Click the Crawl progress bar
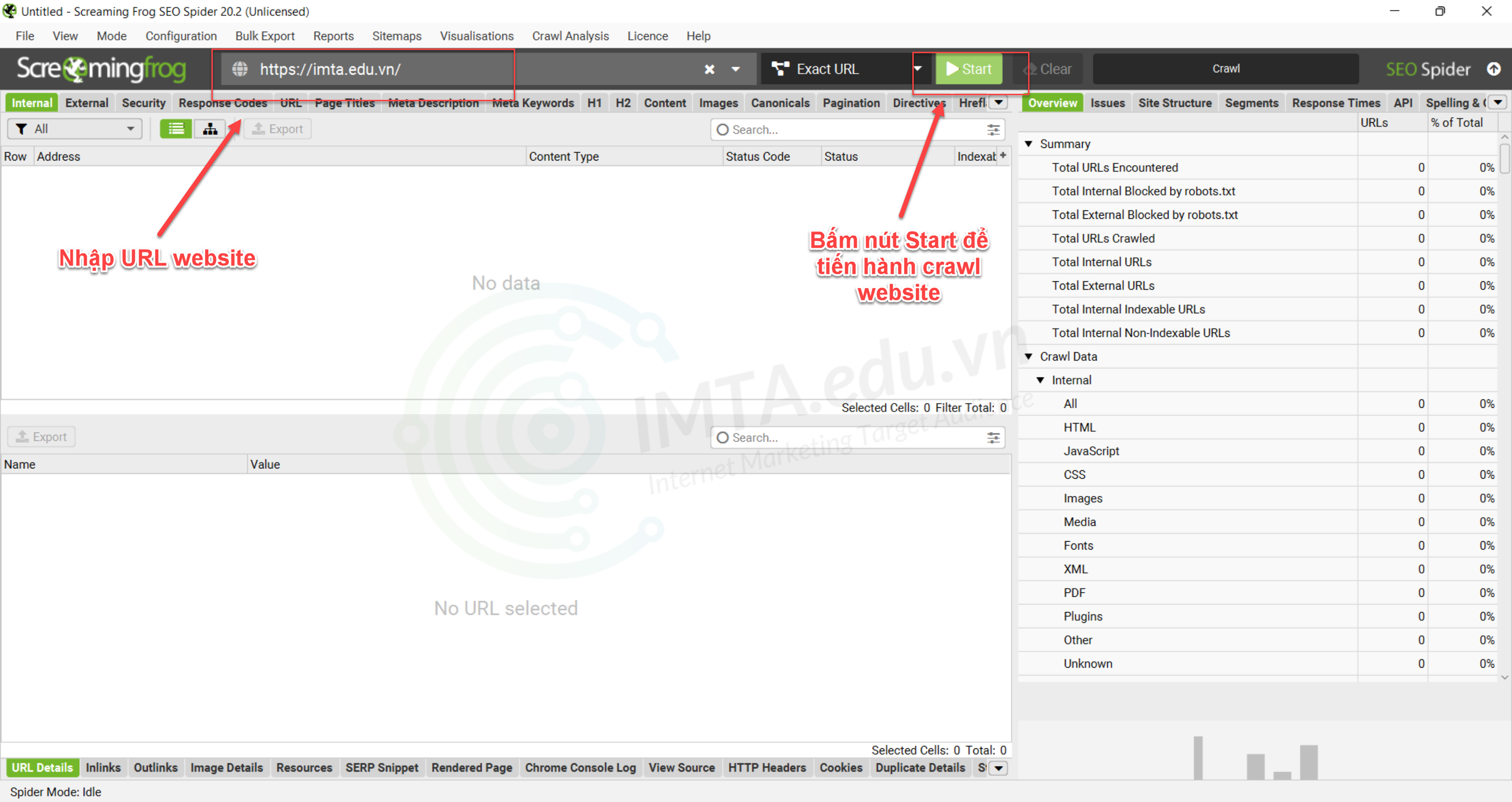The height and width of the screenshot is (802, 1512). click(x=1225, y=69)
